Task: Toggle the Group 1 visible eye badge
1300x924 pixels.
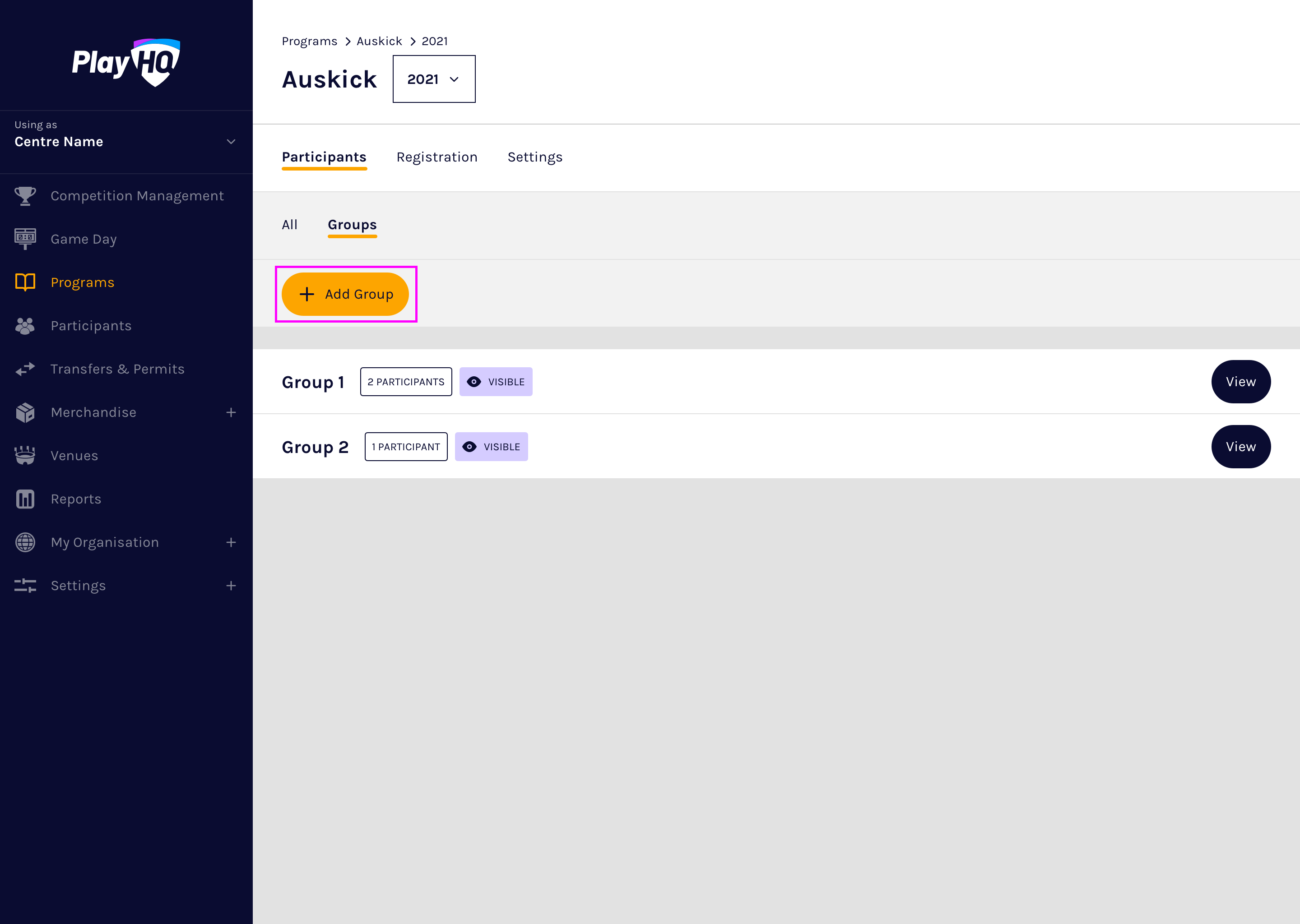Action: click(x=495, y=382)
